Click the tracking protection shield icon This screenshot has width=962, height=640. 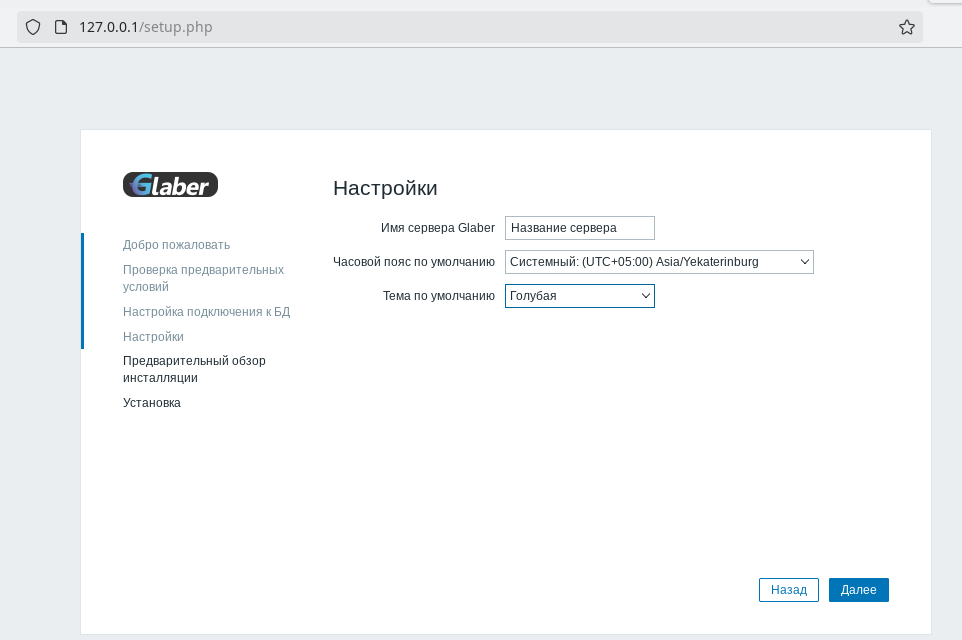(x=33, y=28)
